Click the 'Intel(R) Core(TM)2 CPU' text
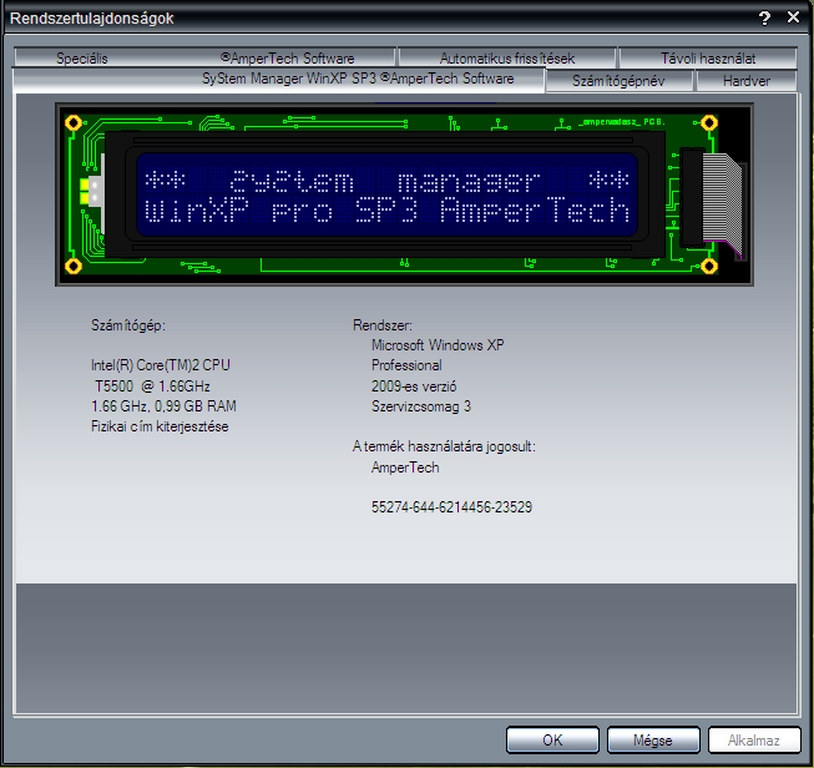Image resolution: width=814 pixels, height=768 pixels. [160, 365]
